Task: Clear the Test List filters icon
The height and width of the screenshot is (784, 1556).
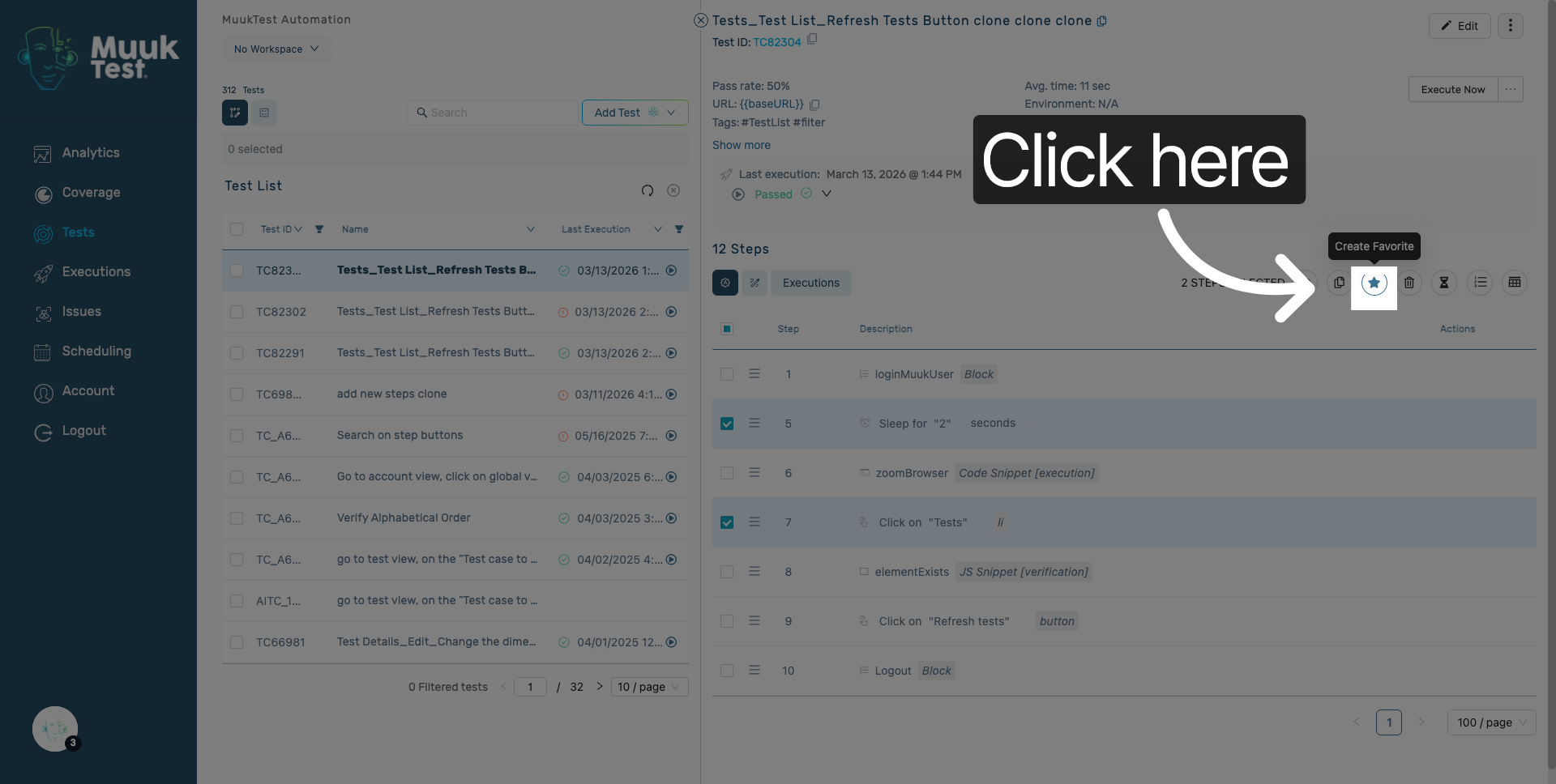Action: 673,190
